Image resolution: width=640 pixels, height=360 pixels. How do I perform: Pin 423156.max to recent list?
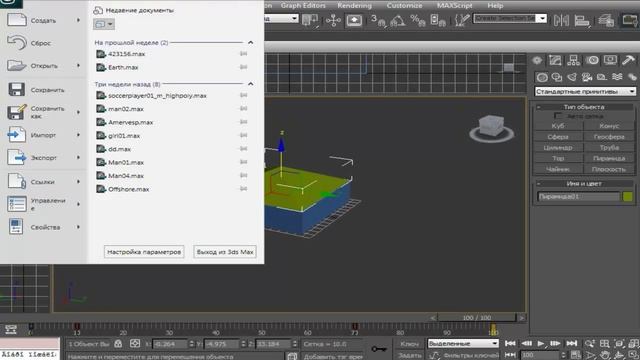click(x=244, y=54)
